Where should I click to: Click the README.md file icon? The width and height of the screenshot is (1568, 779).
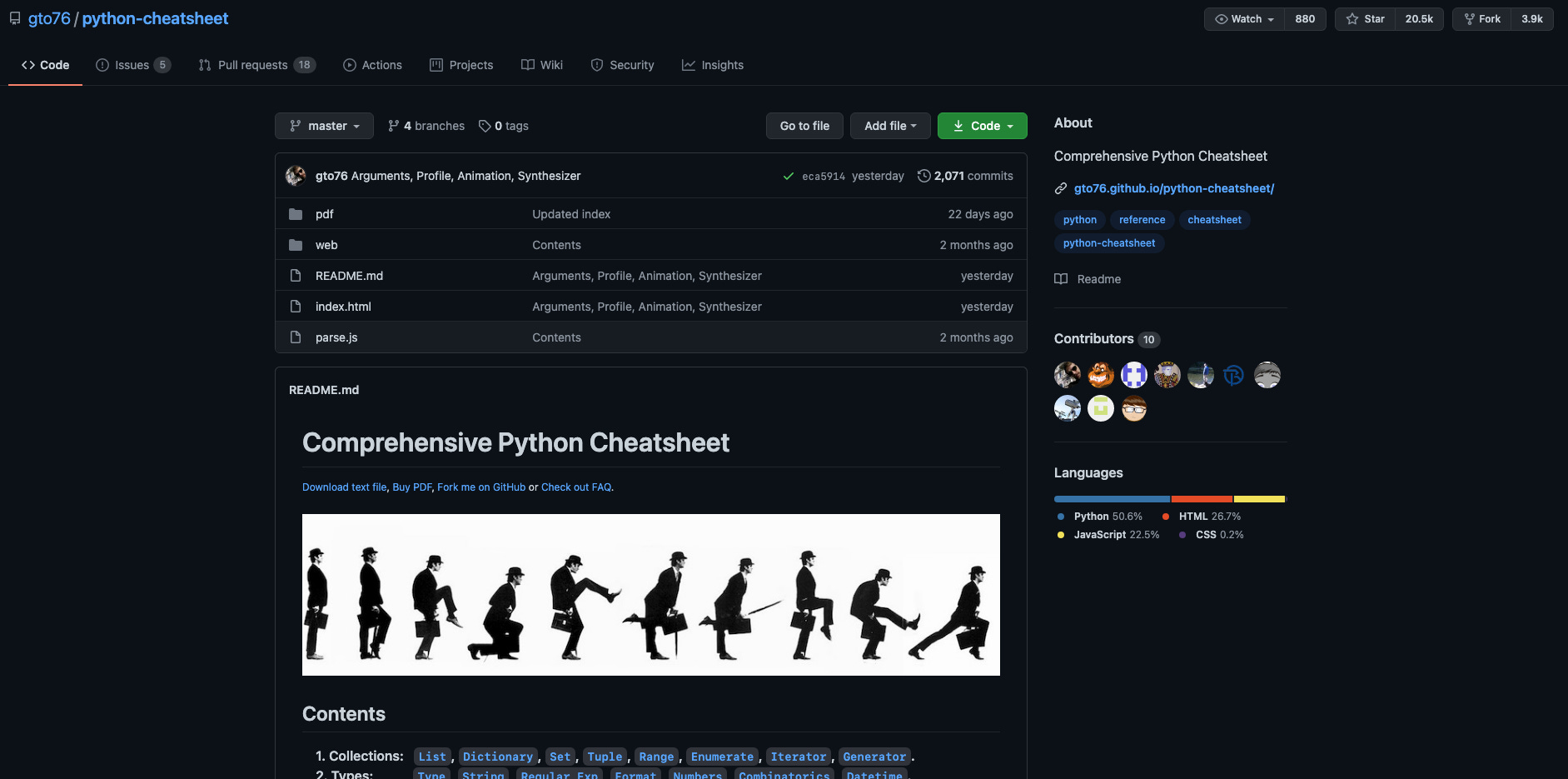[296, 276]
